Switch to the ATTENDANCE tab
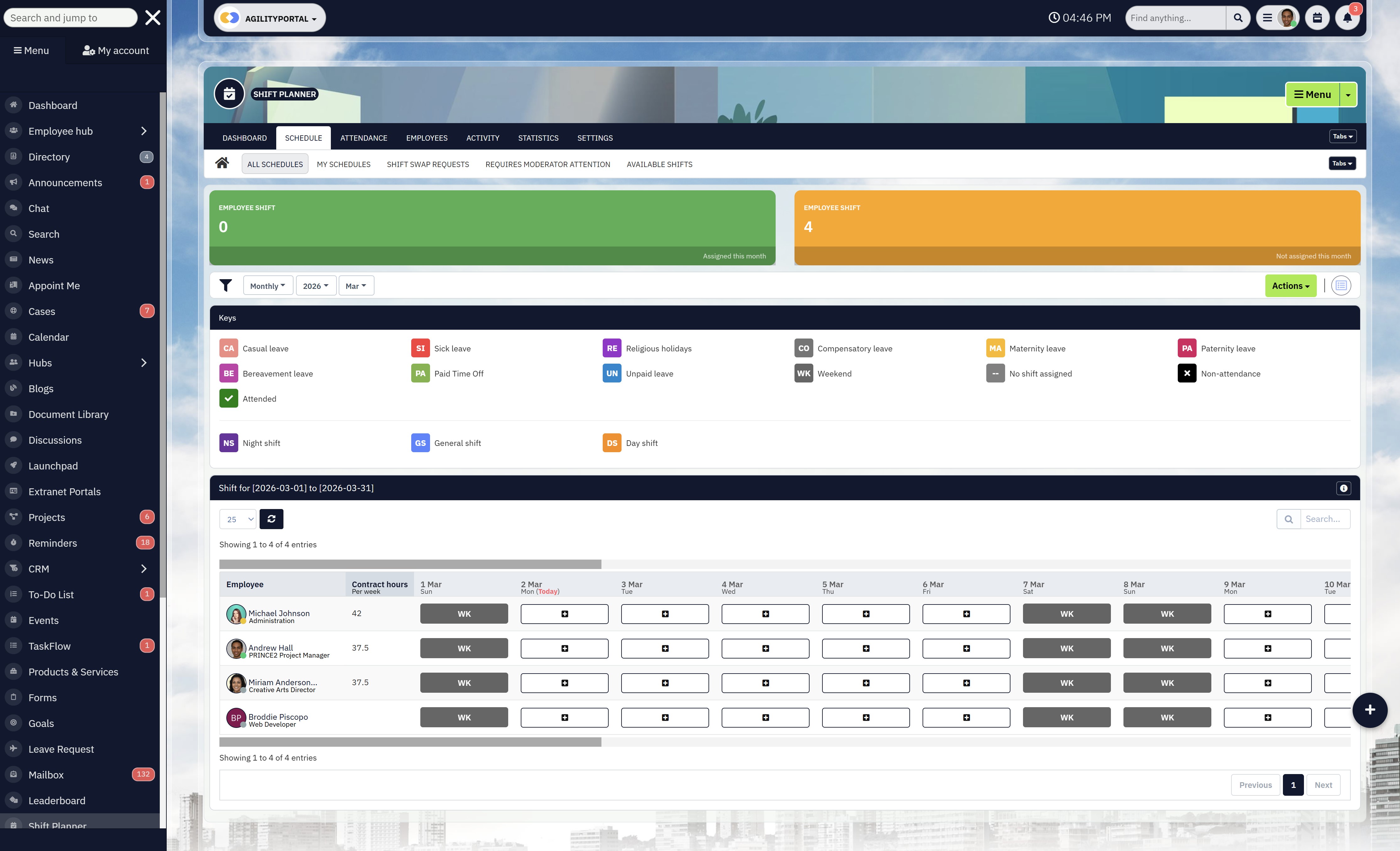Screen dimensions: 1400x851 point(363,138)
